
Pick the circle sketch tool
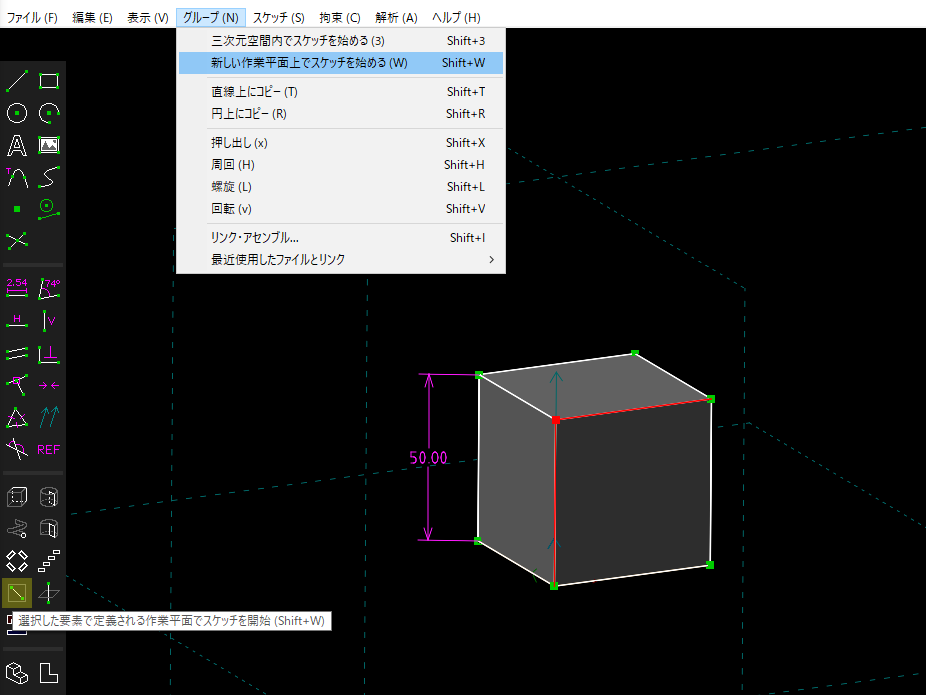click(x=17, y=113)
